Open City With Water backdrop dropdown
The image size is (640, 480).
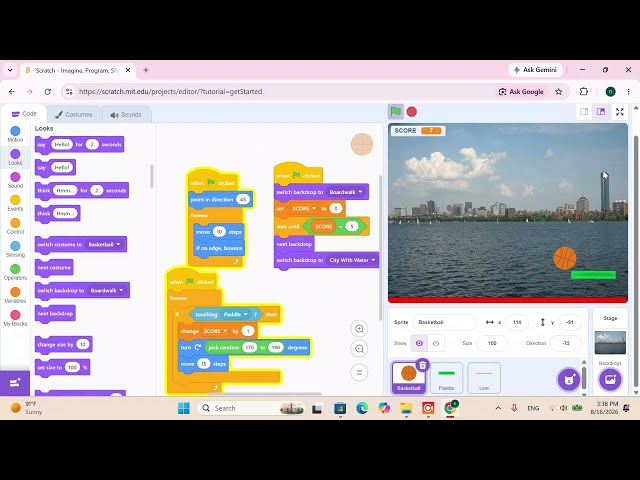point(352,260)
